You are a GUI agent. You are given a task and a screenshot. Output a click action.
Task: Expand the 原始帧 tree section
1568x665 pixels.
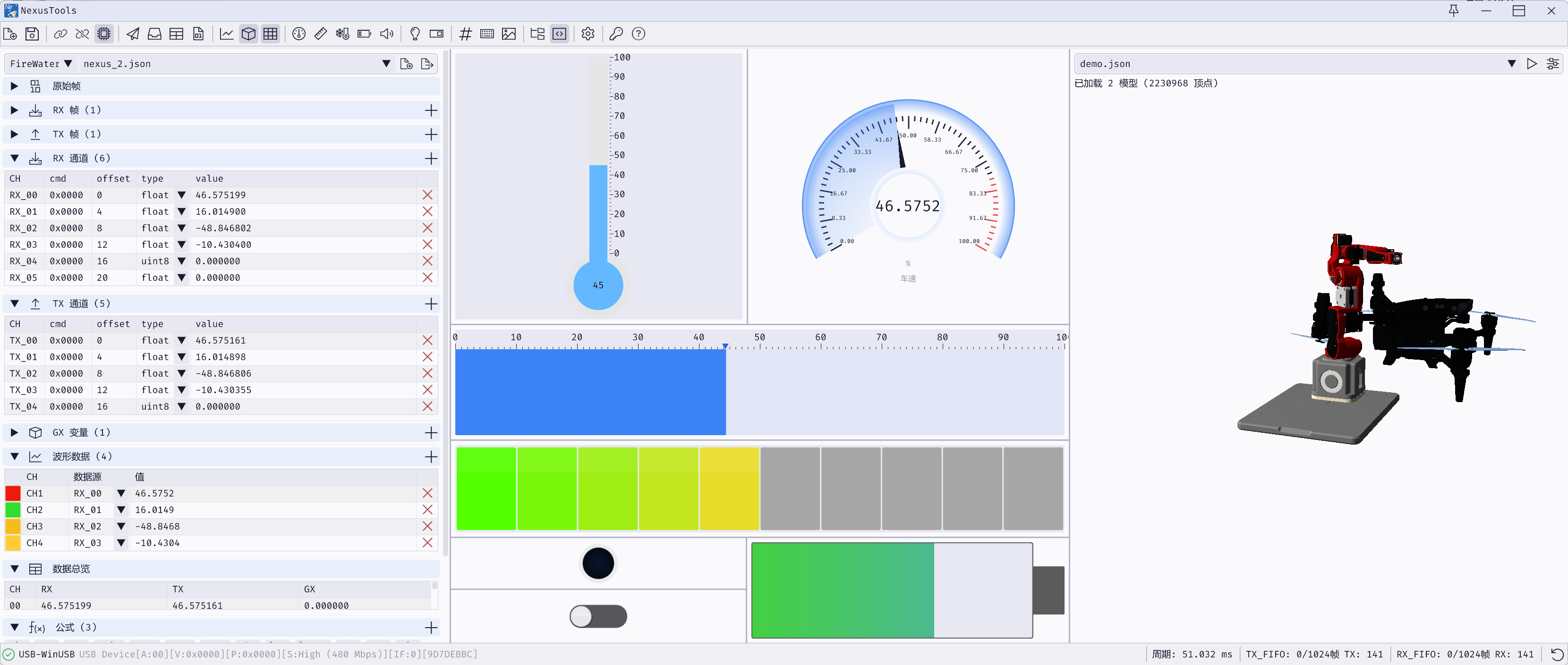15,86
